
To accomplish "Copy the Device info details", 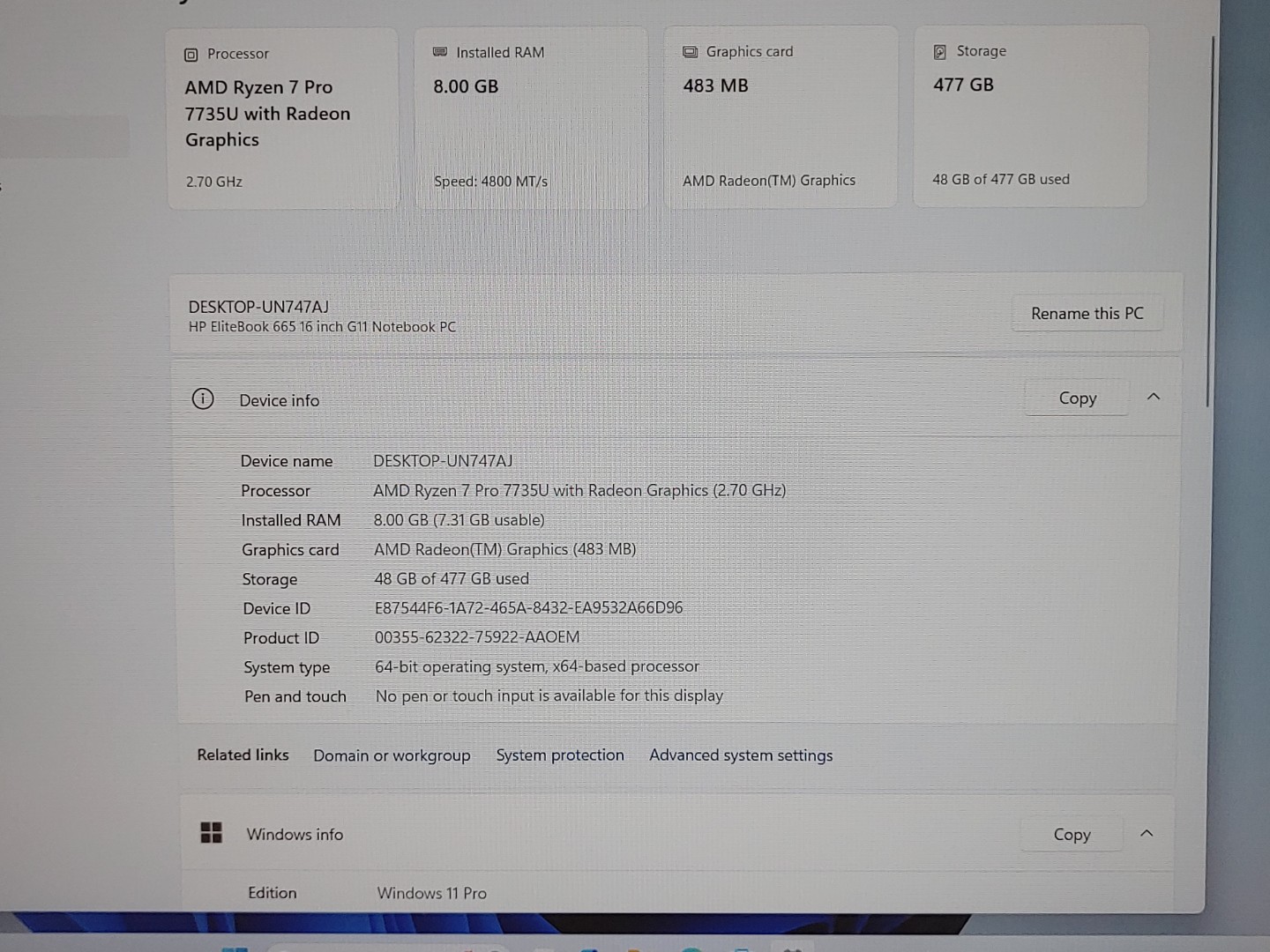I will [1077, 398].
